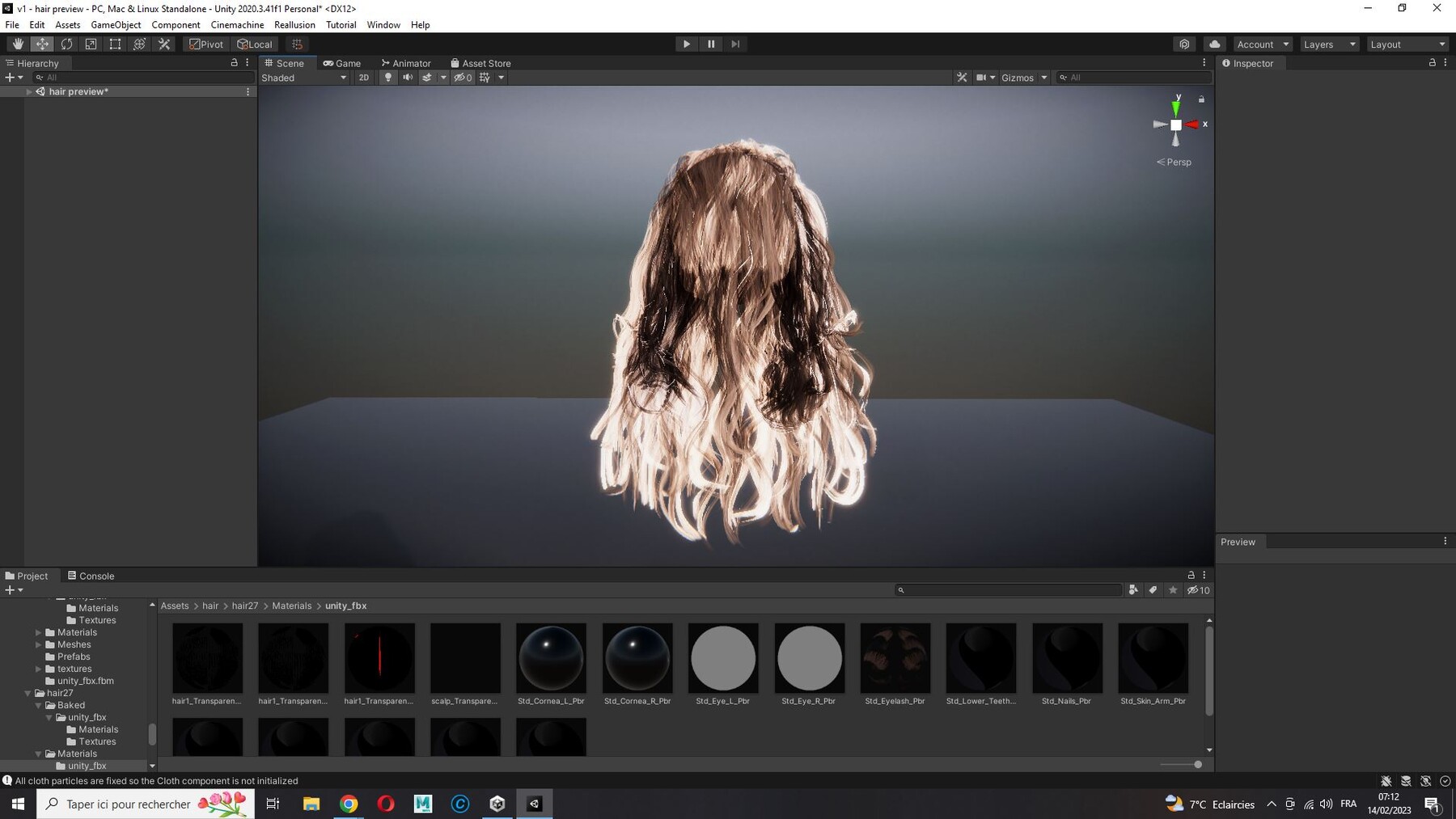The image size is (1456, 819).
Task: Toggle Local/Global handle rotation
Action: 255,44
